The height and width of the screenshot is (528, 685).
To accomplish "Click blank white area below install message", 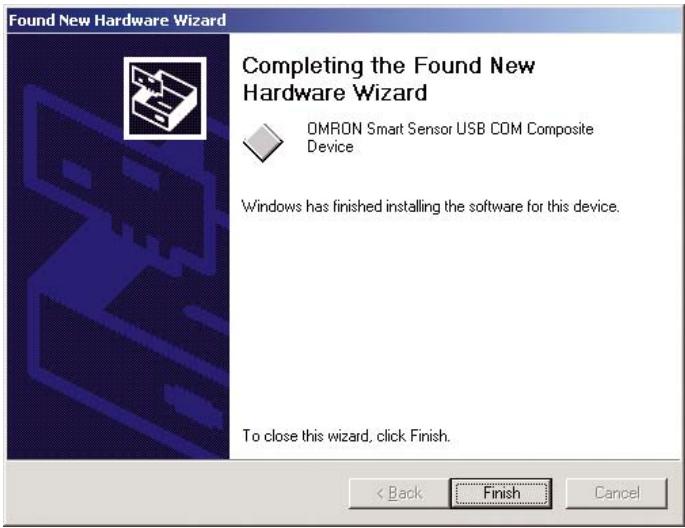I will [x=454, y=319].
